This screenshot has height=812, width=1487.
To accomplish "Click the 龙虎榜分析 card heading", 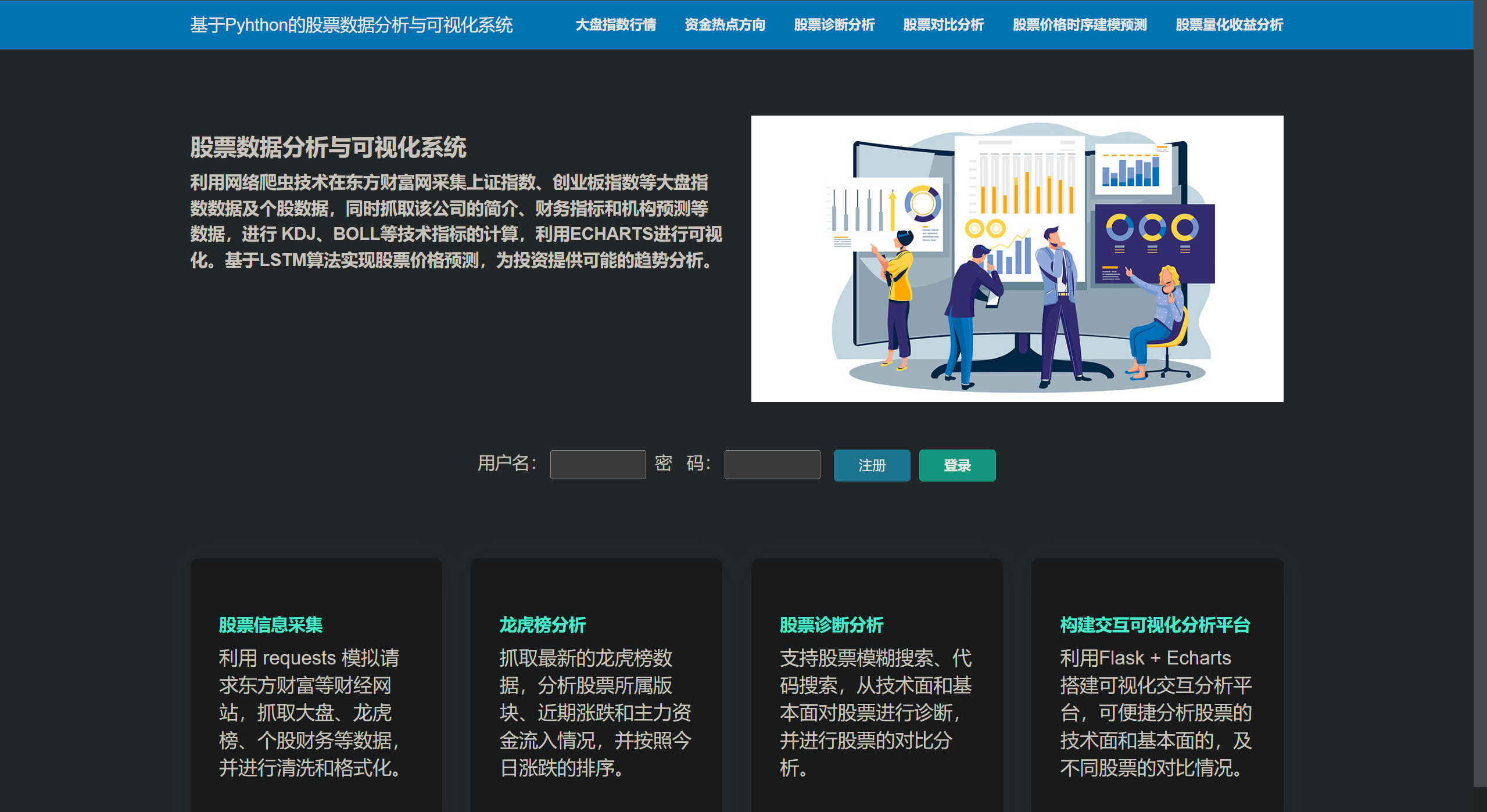I will 542,625.
